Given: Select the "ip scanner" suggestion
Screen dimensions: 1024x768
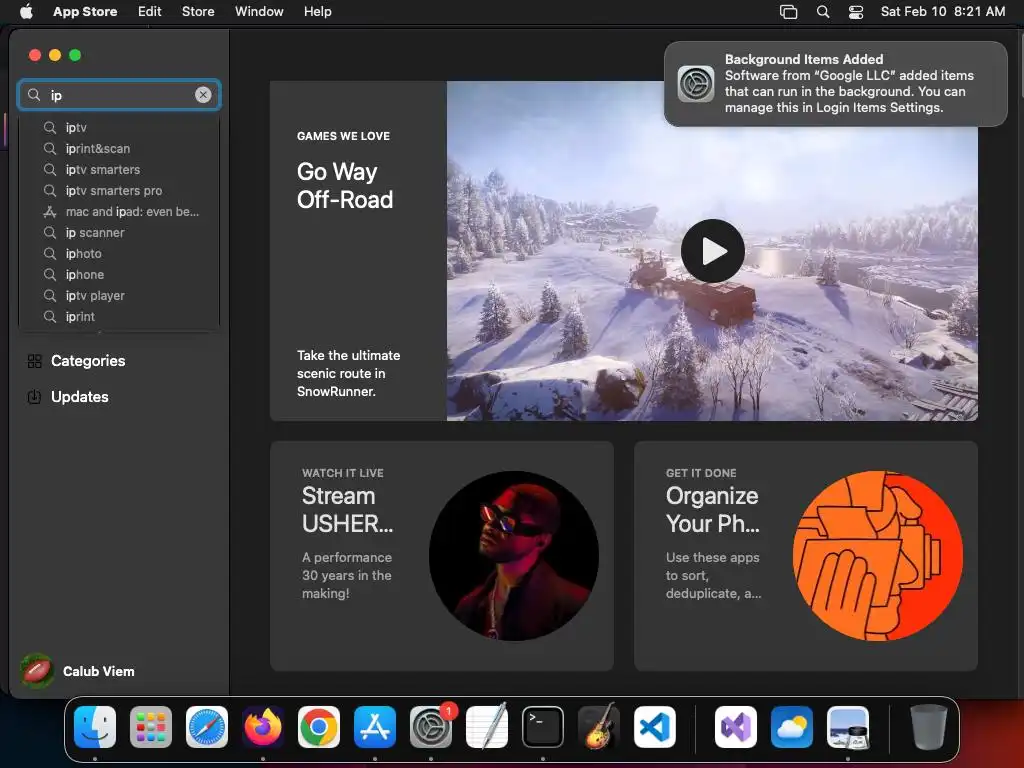Looking at the screenshot, I should [119, 232].
